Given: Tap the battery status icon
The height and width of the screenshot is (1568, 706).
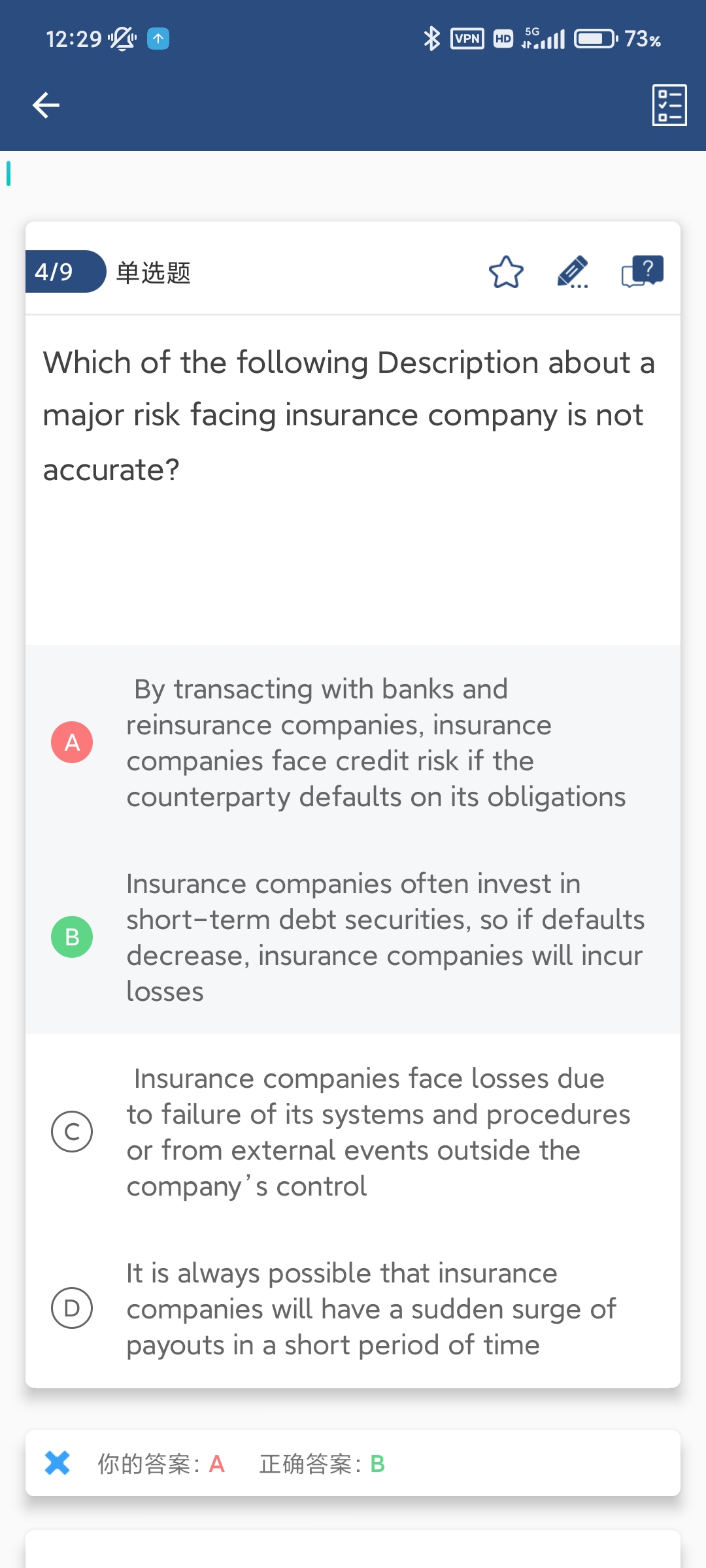Looking at the screenshot, I should [x=595, y=39].
